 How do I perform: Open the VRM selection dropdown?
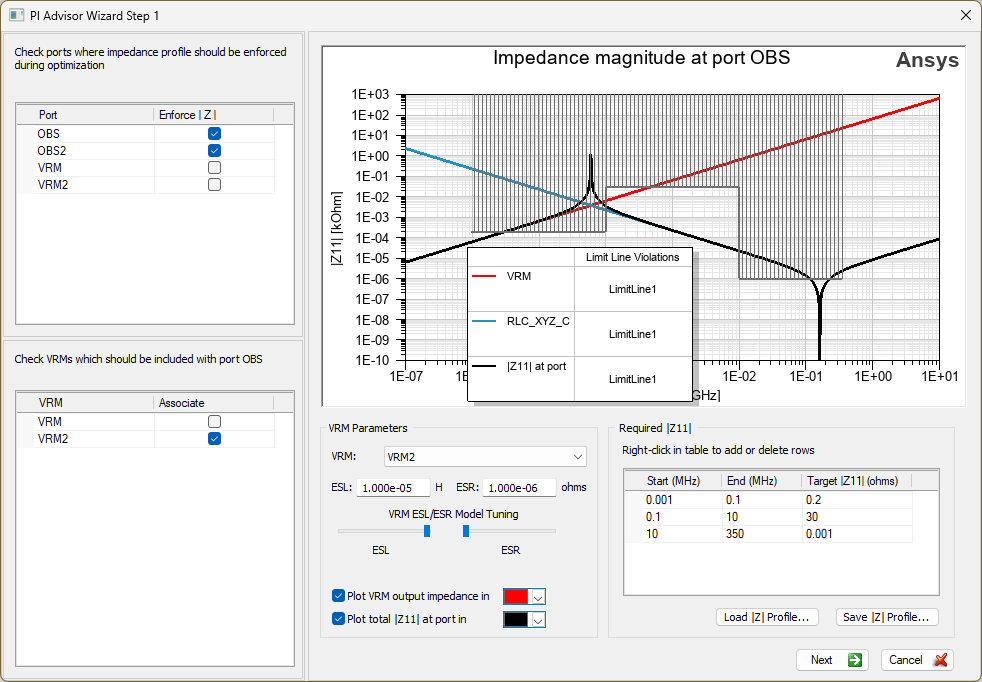[x=485, y=457]
